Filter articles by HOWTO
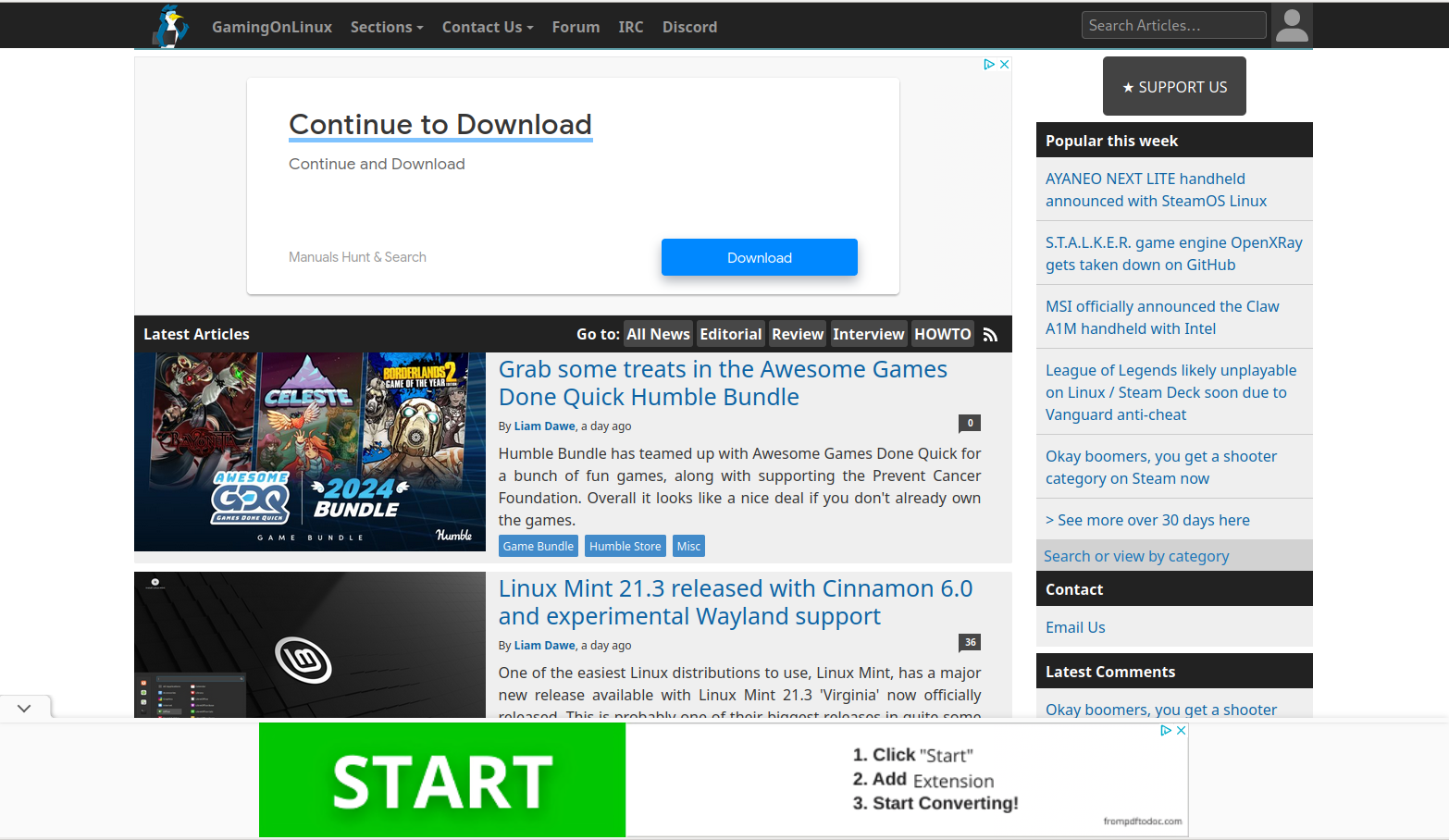1449x840 pixels. pos(943,334)
